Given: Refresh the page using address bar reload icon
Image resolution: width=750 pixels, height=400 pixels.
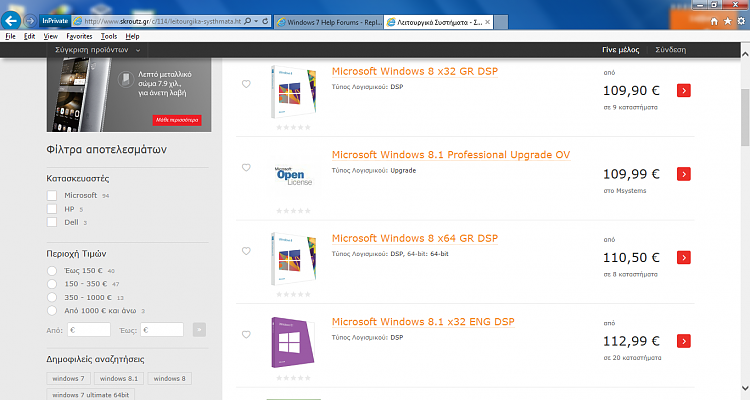Looking at the screenshot, I should click(265, 21).
